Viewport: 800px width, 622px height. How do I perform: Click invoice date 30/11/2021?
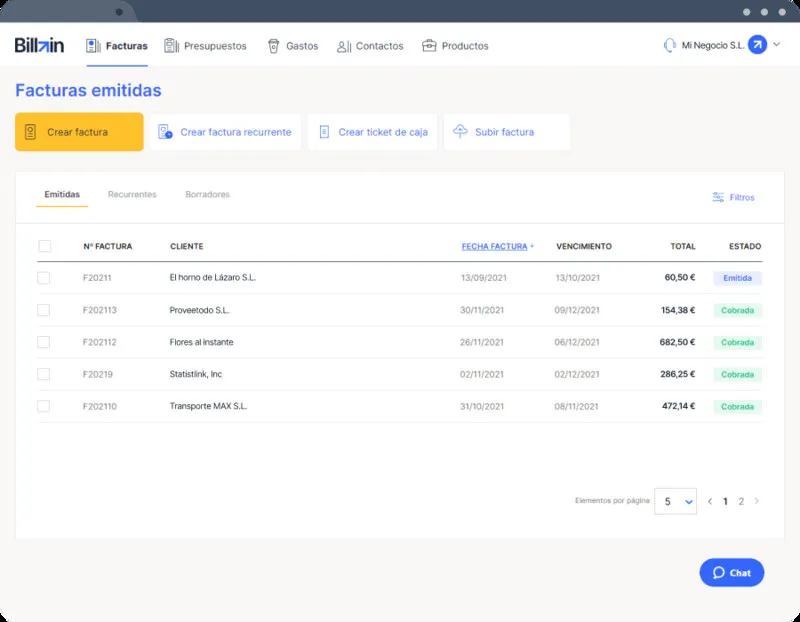[x=482, y=310]
